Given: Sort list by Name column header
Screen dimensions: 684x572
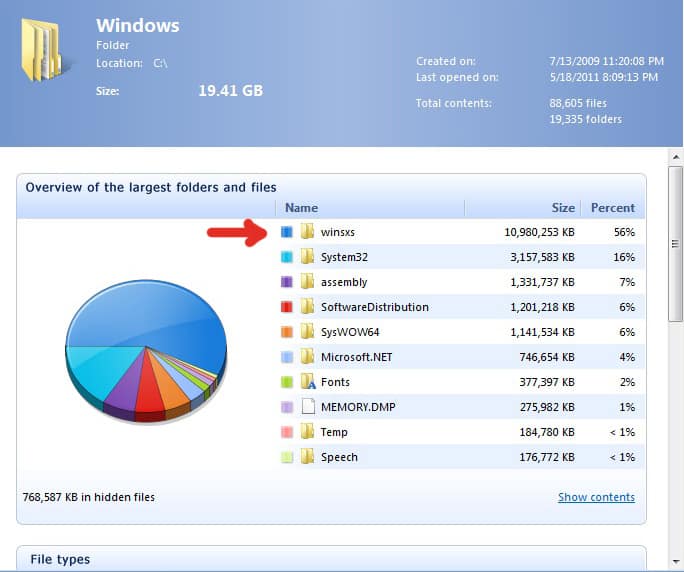Looking at the screenshot, I should (x=301, y=208).
